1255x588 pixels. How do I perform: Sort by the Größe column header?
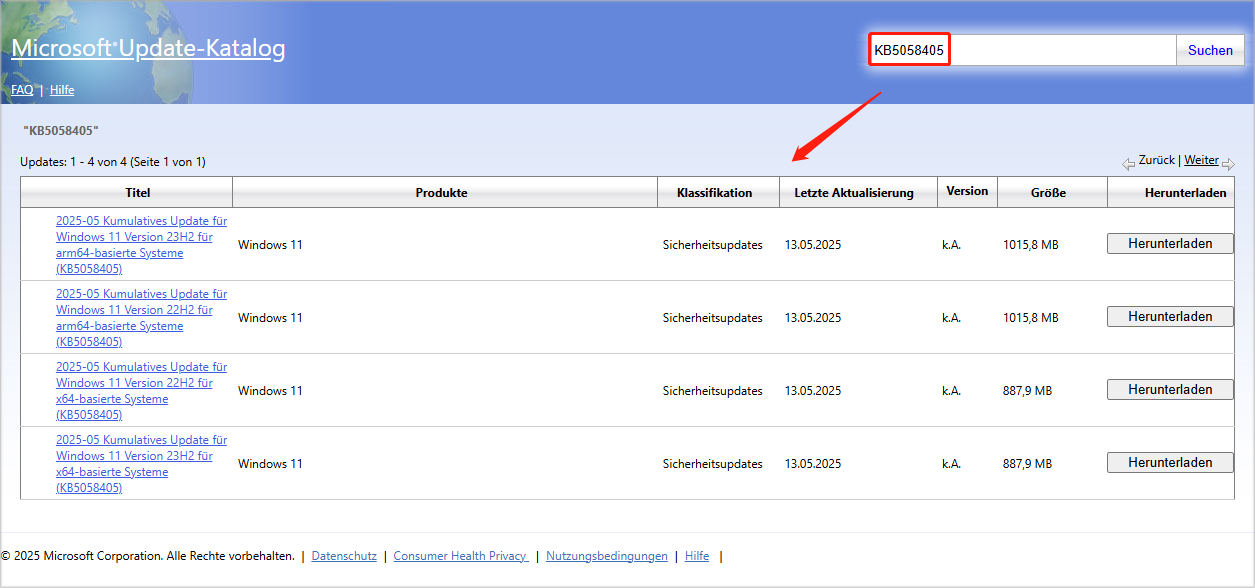tap(1048, 193)
